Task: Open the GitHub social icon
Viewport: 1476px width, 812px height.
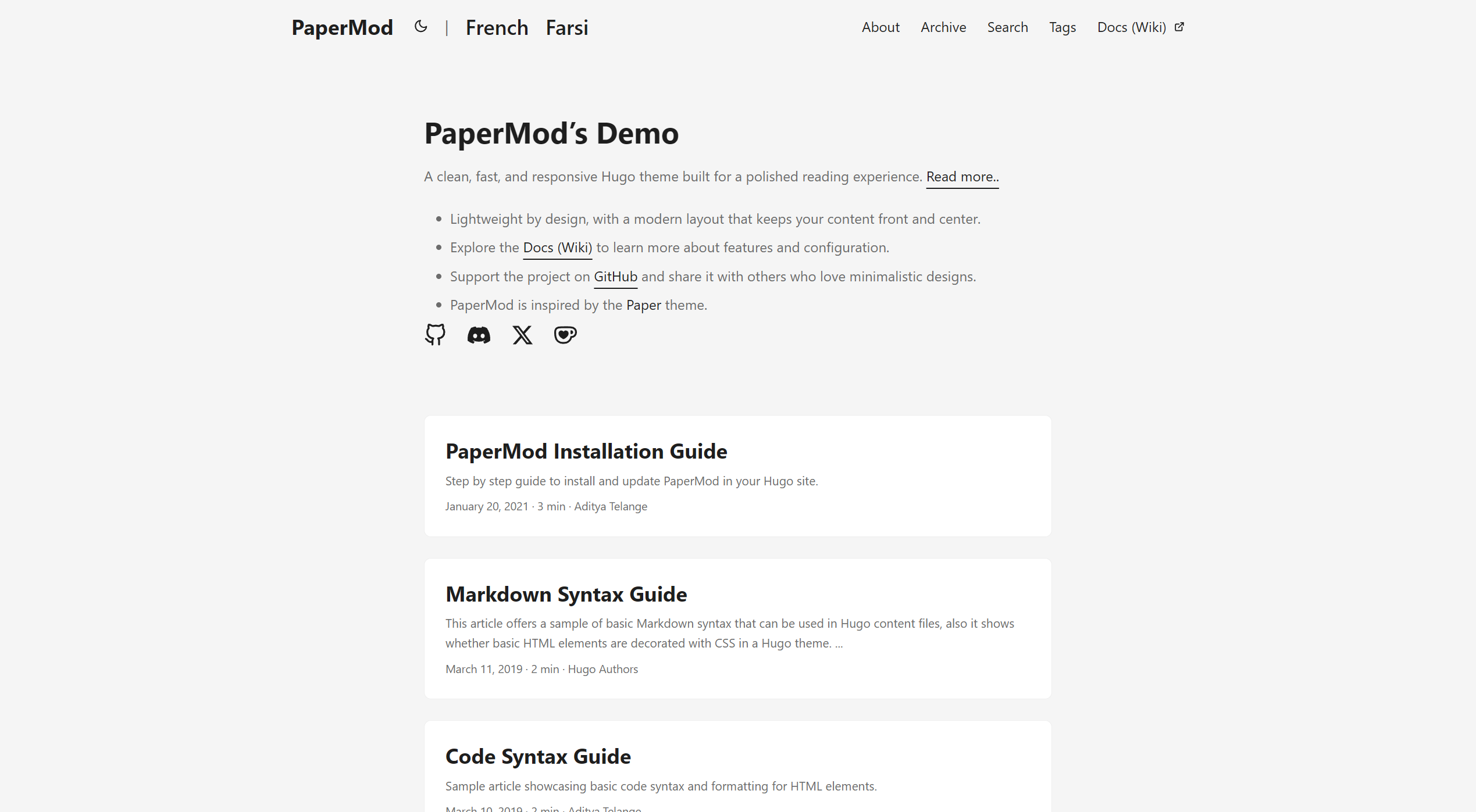Action: [x=435, y=335]
